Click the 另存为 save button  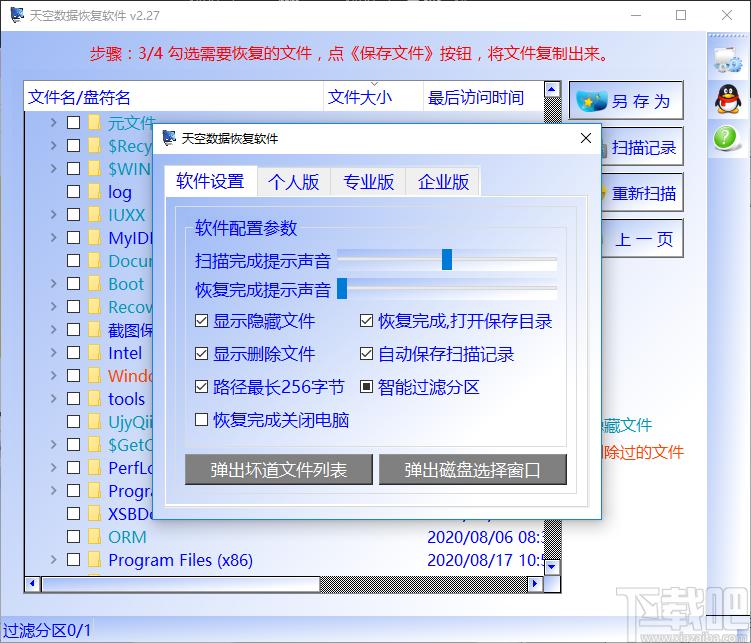click(x=626, y=101)
